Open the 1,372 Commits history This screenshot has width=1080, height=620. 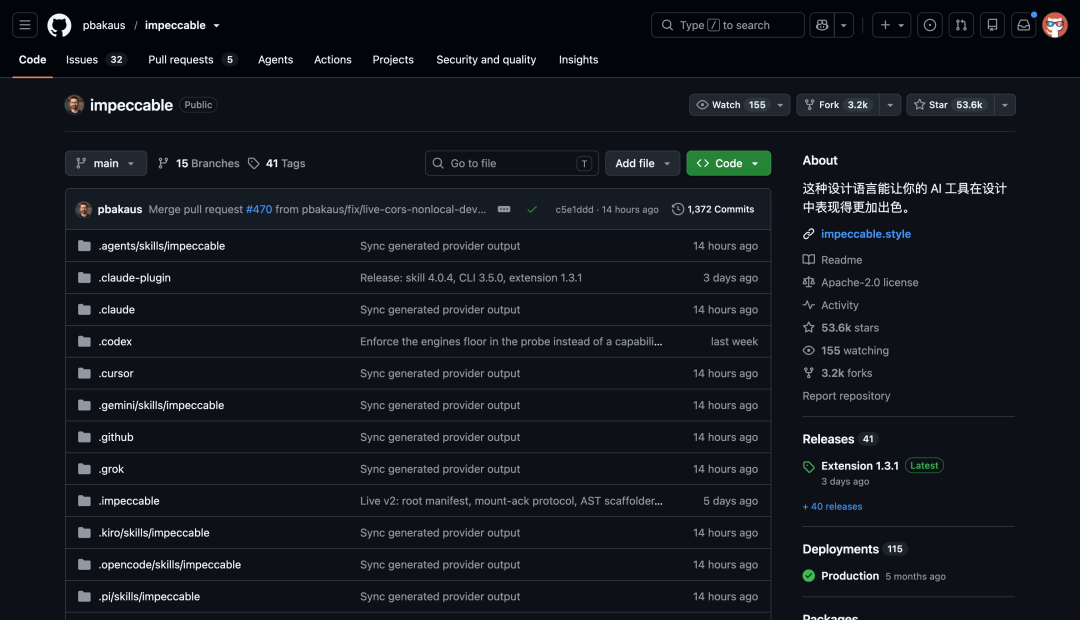713,209
